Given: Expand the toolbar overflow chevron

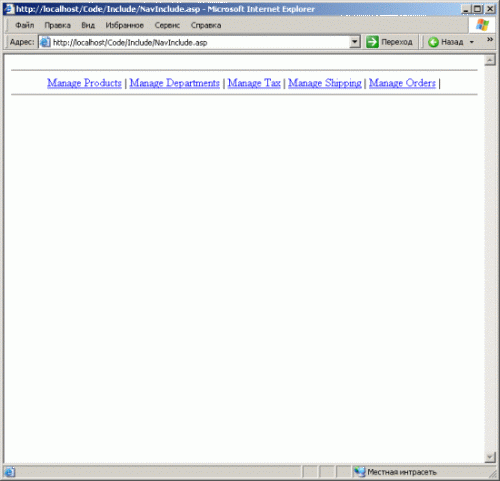Looking at the screenshot, I should tap(489, 39).
